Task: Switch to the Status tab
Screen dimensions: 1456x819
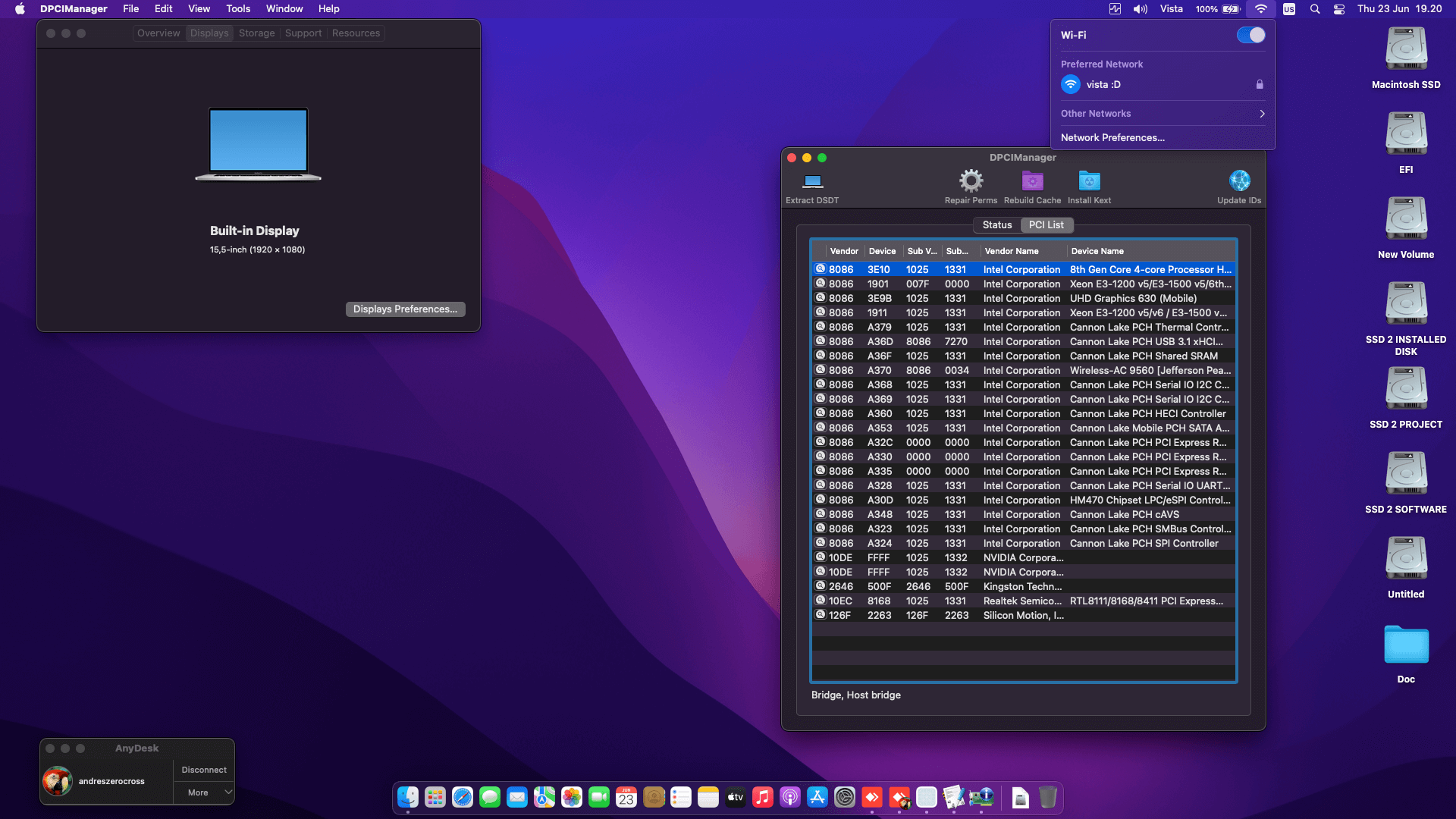Action: (996, 224)
